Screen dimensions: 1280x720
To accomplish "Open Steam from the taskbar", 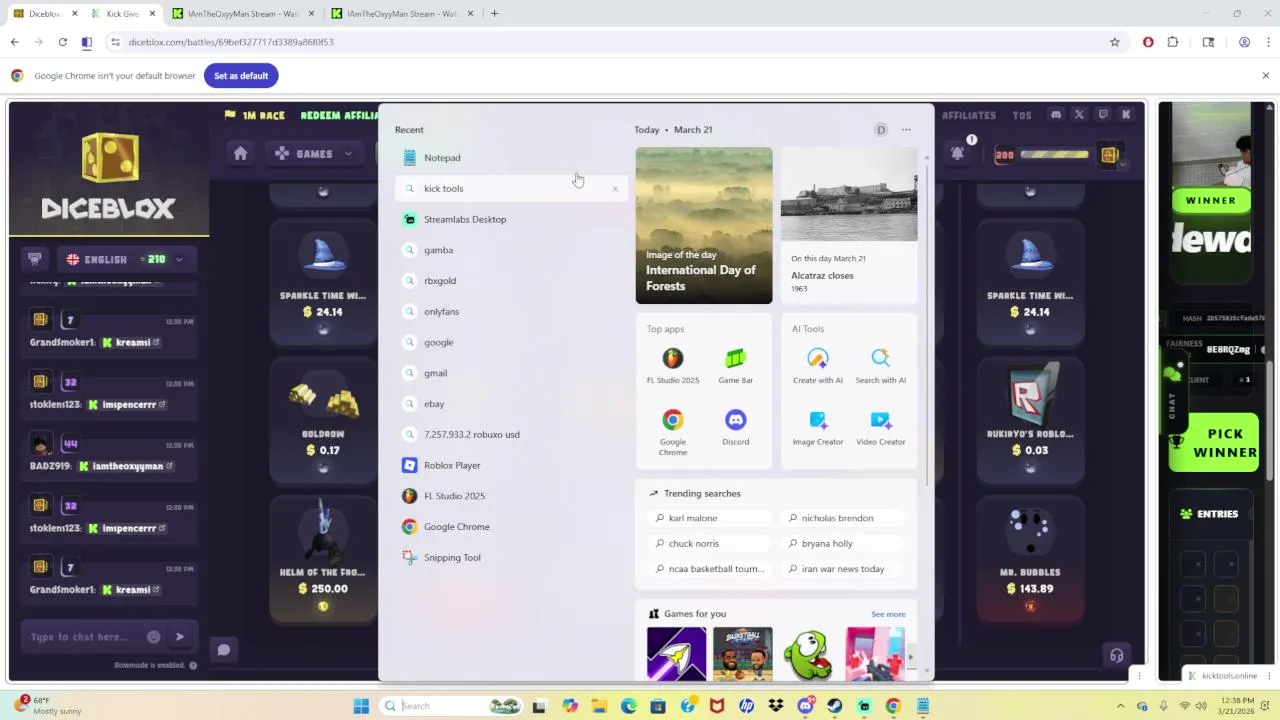I will point(835,706).
